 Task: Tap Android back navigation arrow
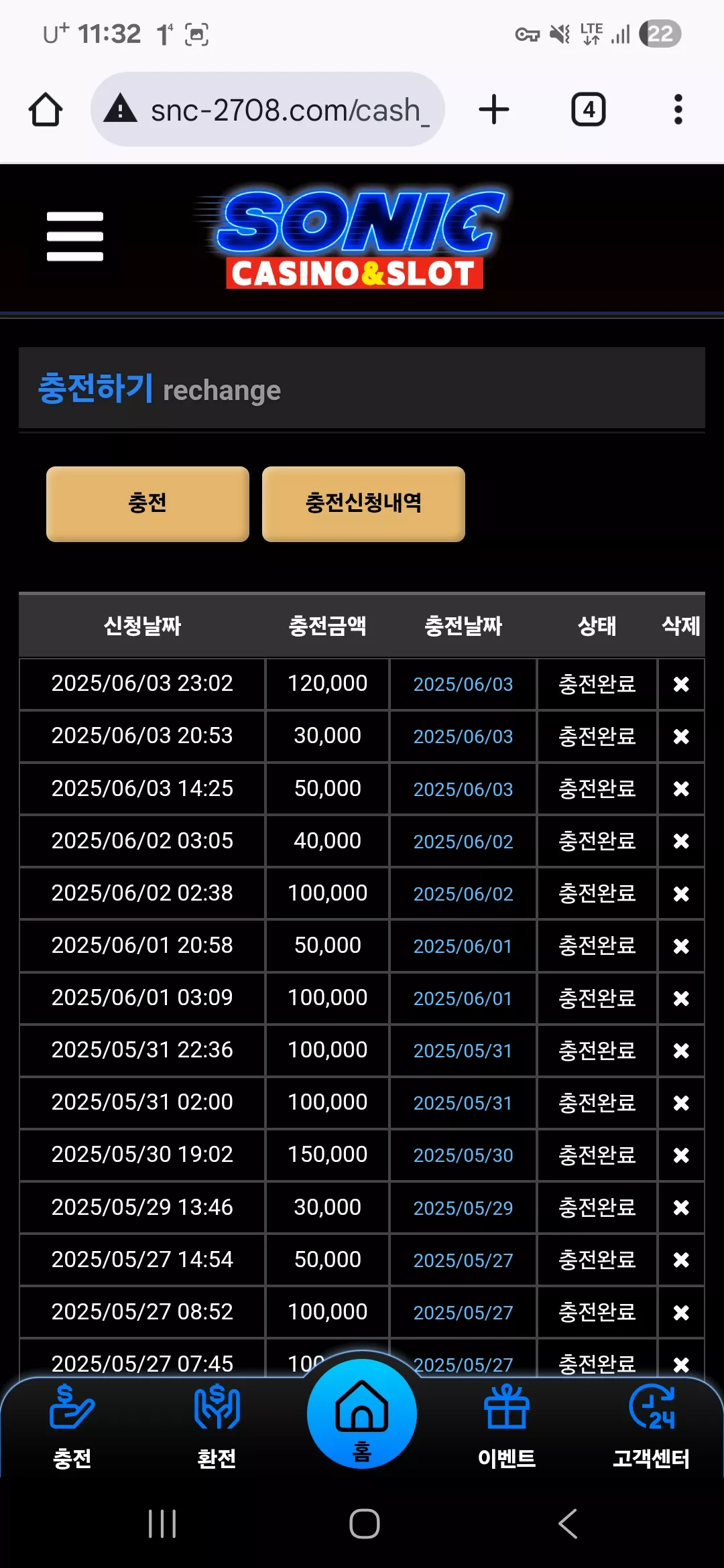click(568, 1524)
